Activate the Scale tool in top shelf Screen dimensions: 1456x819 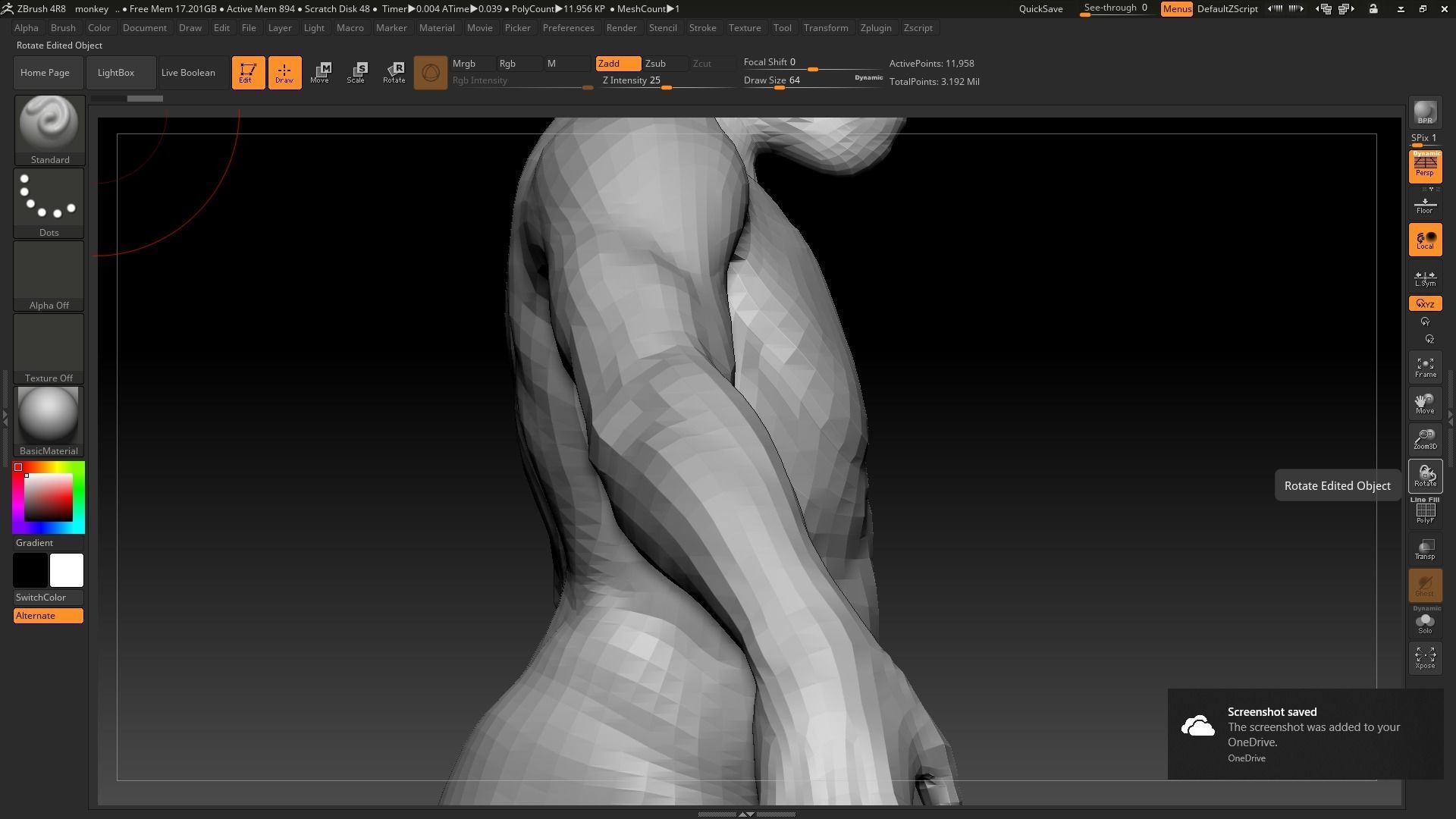pyautogui.click(x=356, y=73)
